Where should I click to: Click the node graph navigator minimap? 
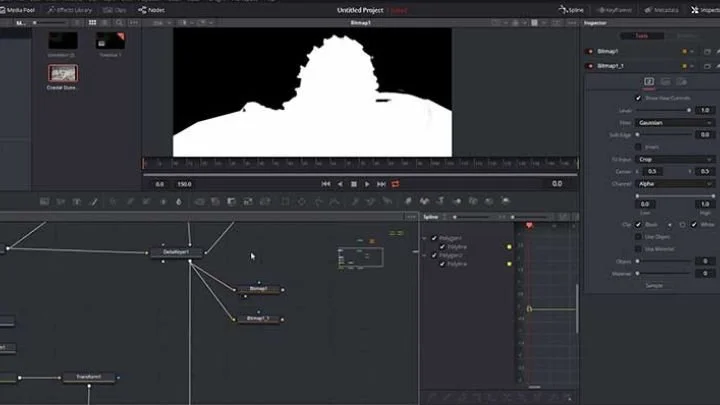[x=360, y=258]
